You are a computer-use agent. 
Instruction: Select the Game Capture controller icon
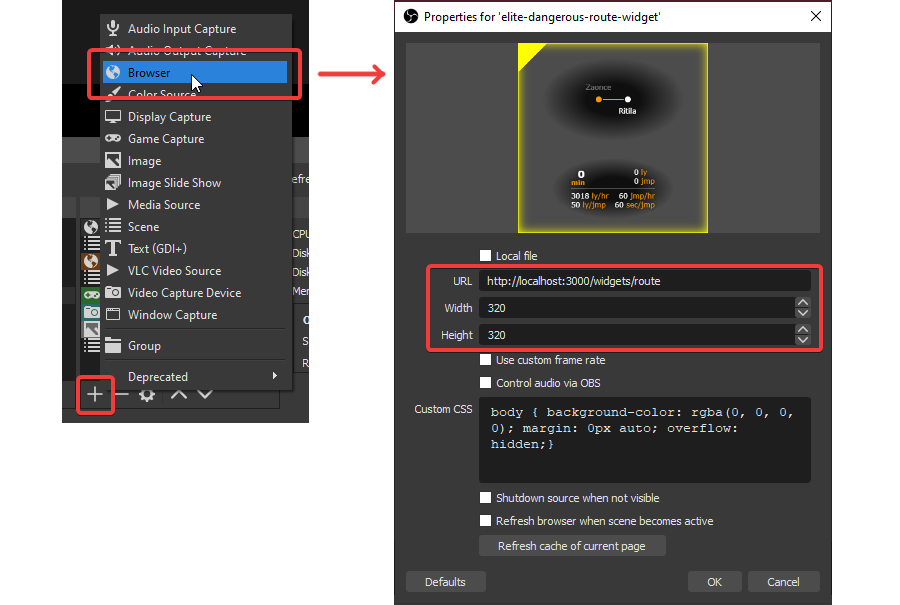point(113,138)
